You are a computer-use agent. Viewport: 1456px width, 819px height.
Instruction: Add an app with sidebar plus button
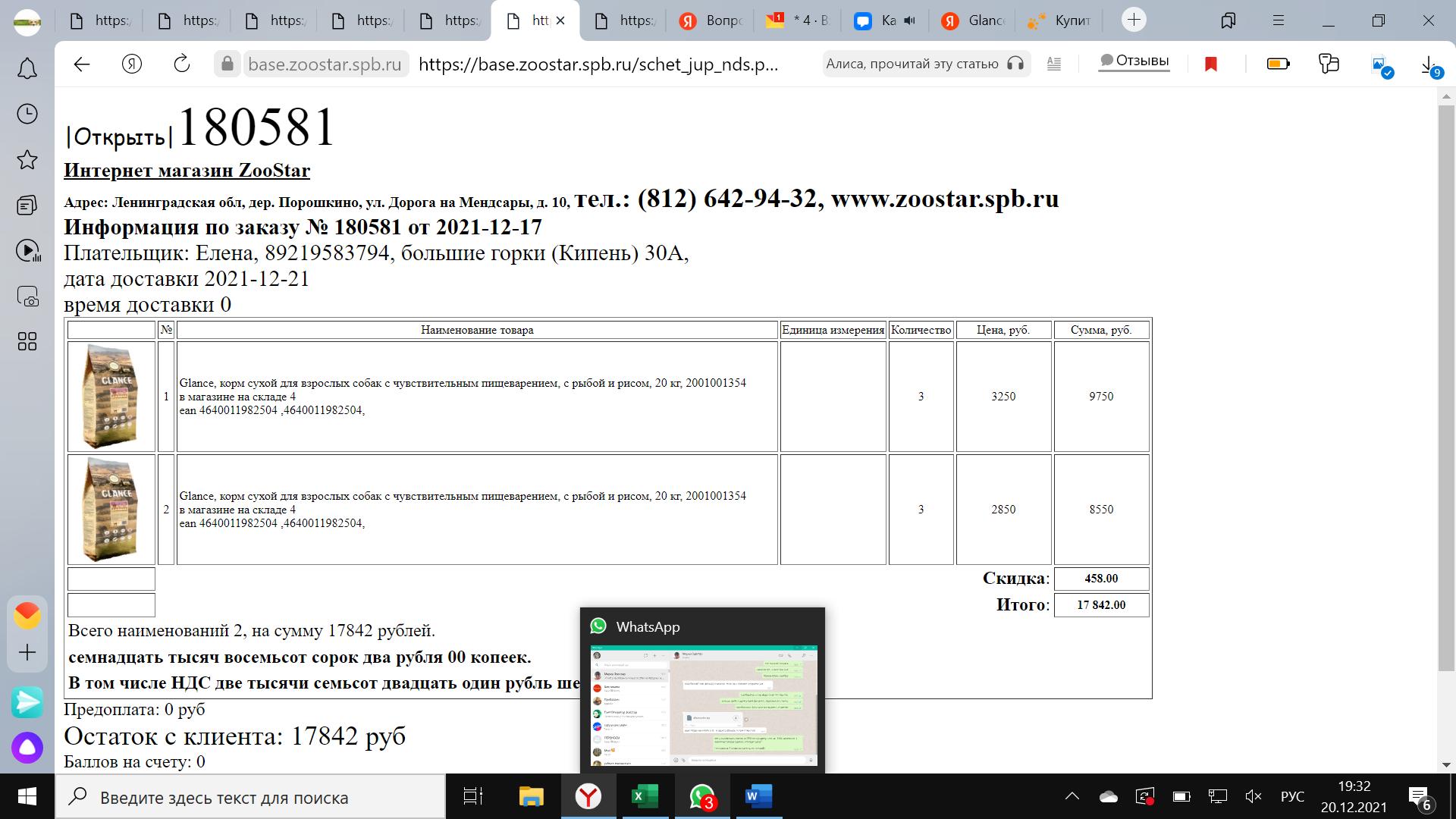coord(27,652)
